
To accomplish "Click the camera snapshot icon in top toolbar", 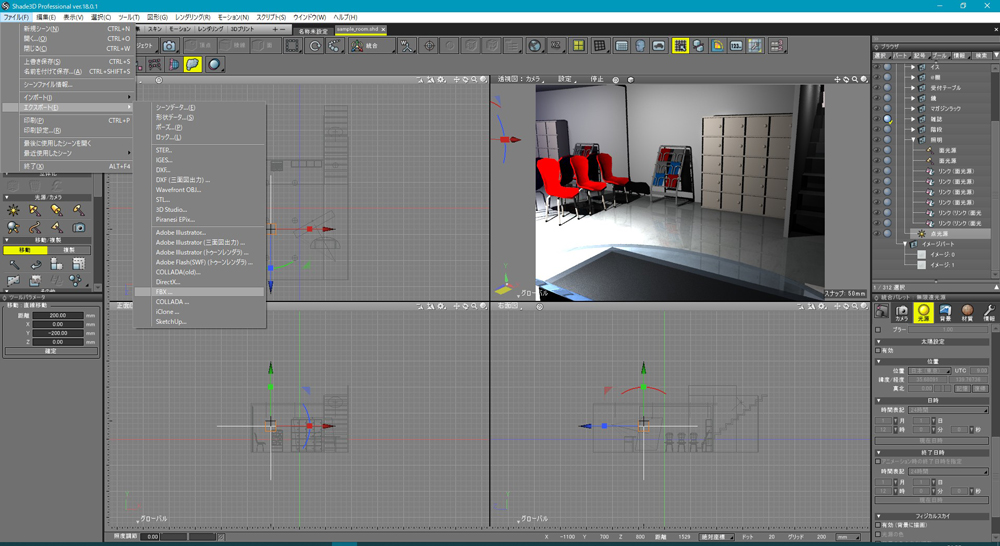I will pos(170,46).
